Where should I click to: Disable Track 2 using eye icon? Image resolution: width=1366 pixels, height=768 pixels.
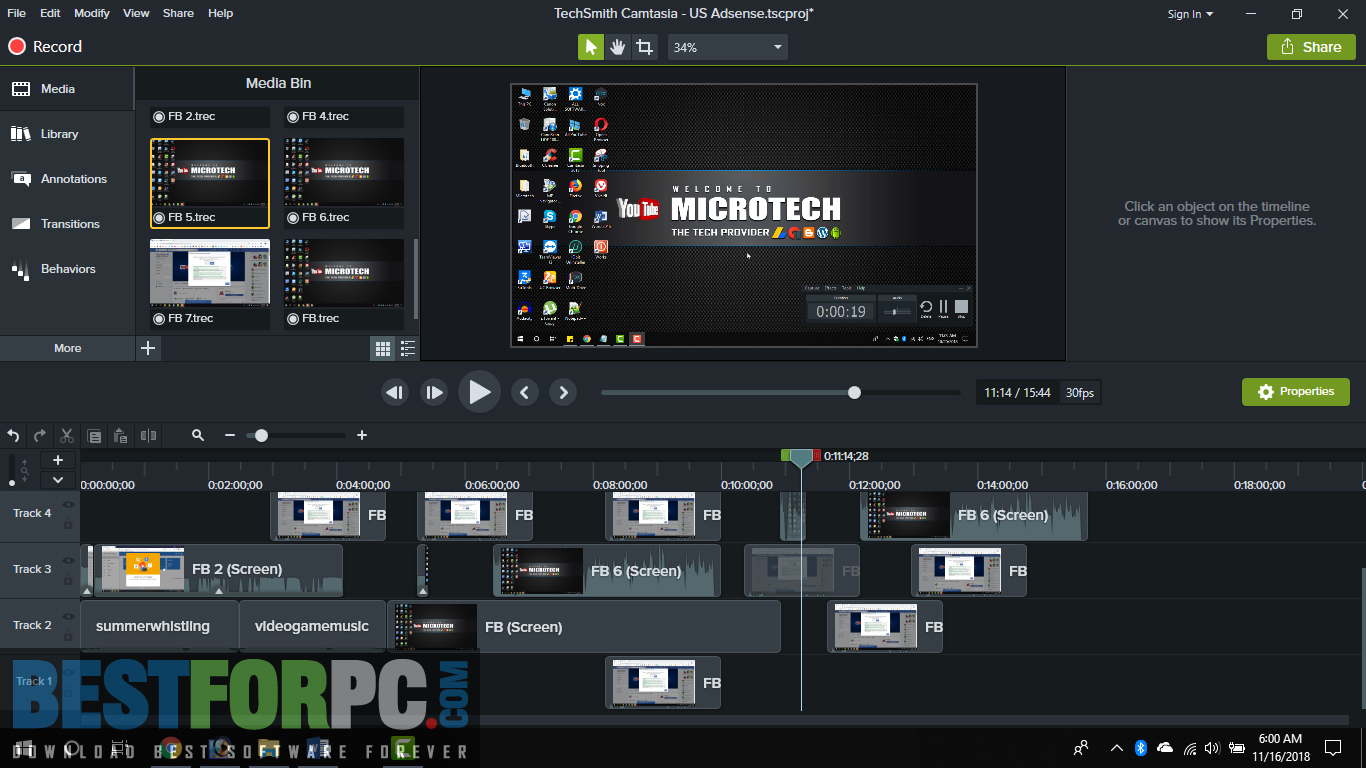click(x=69, y=617)
